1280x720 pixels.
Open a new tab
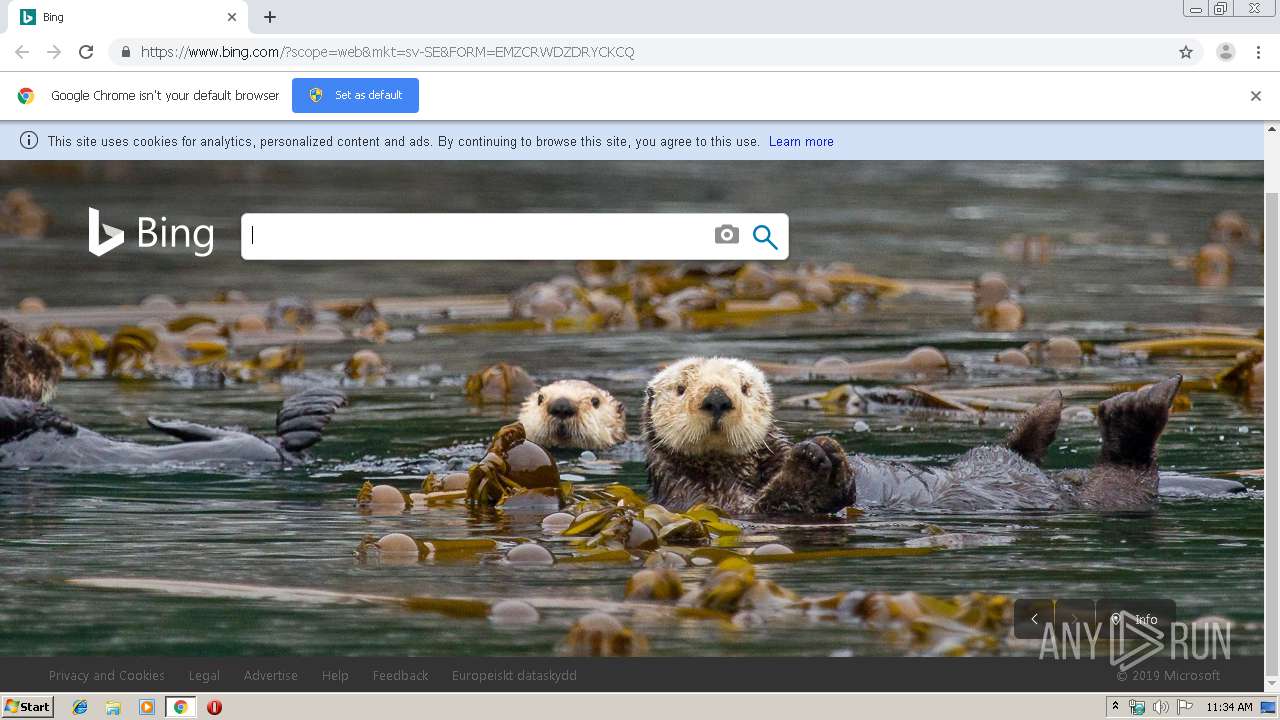tap(270, 17)
